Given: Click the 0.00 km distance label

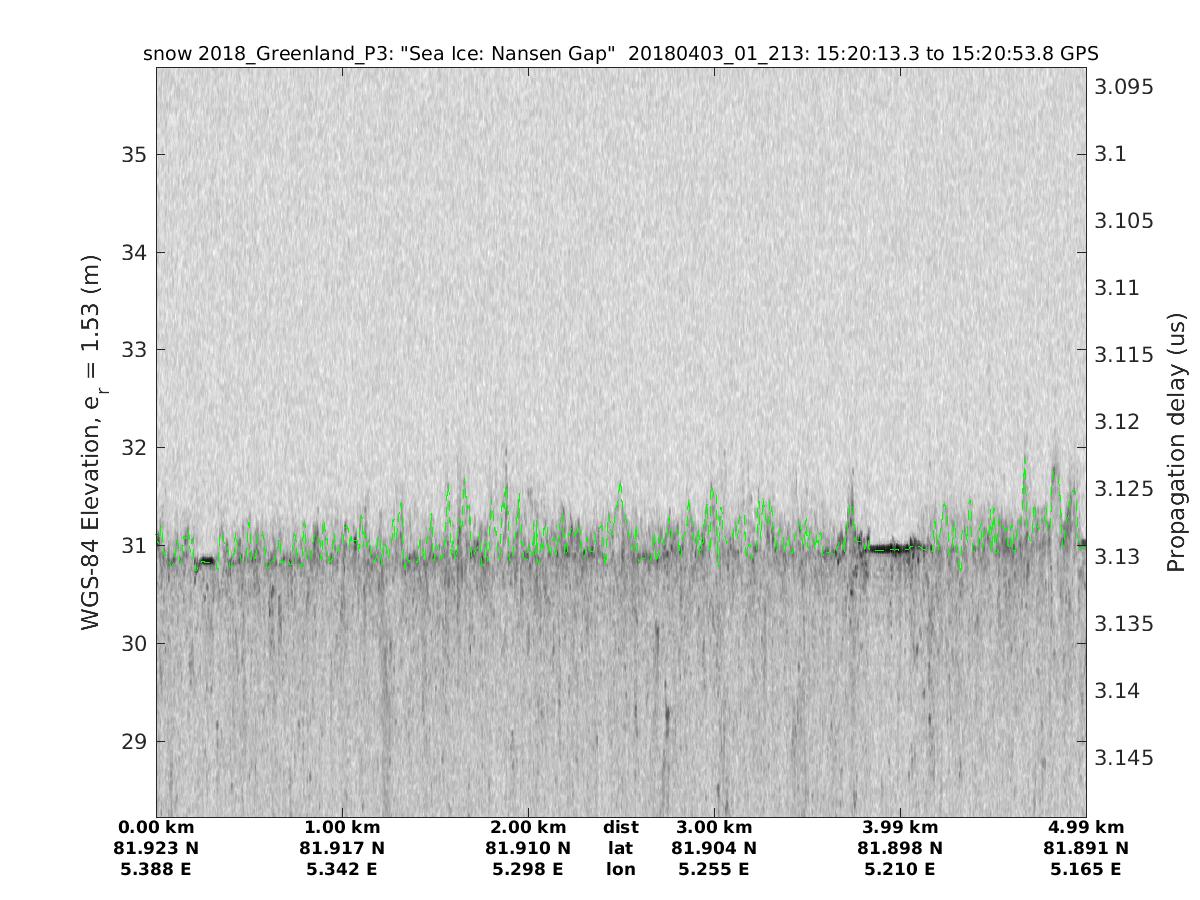Looking at the screenshot, I should coord(156,827).
